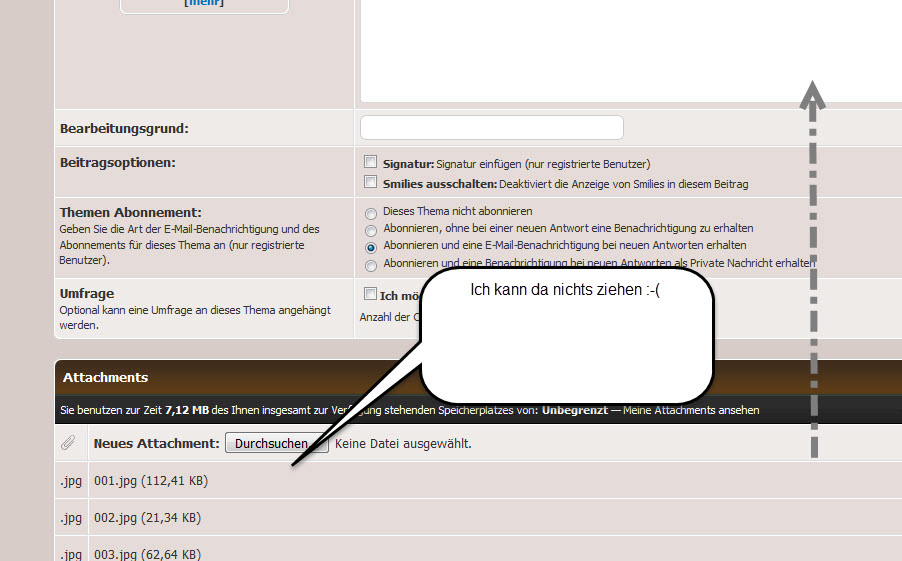Click into the Bearbeitungsgrund text field
The width and height of the screenshot is (902, 561).
(491, 128)
